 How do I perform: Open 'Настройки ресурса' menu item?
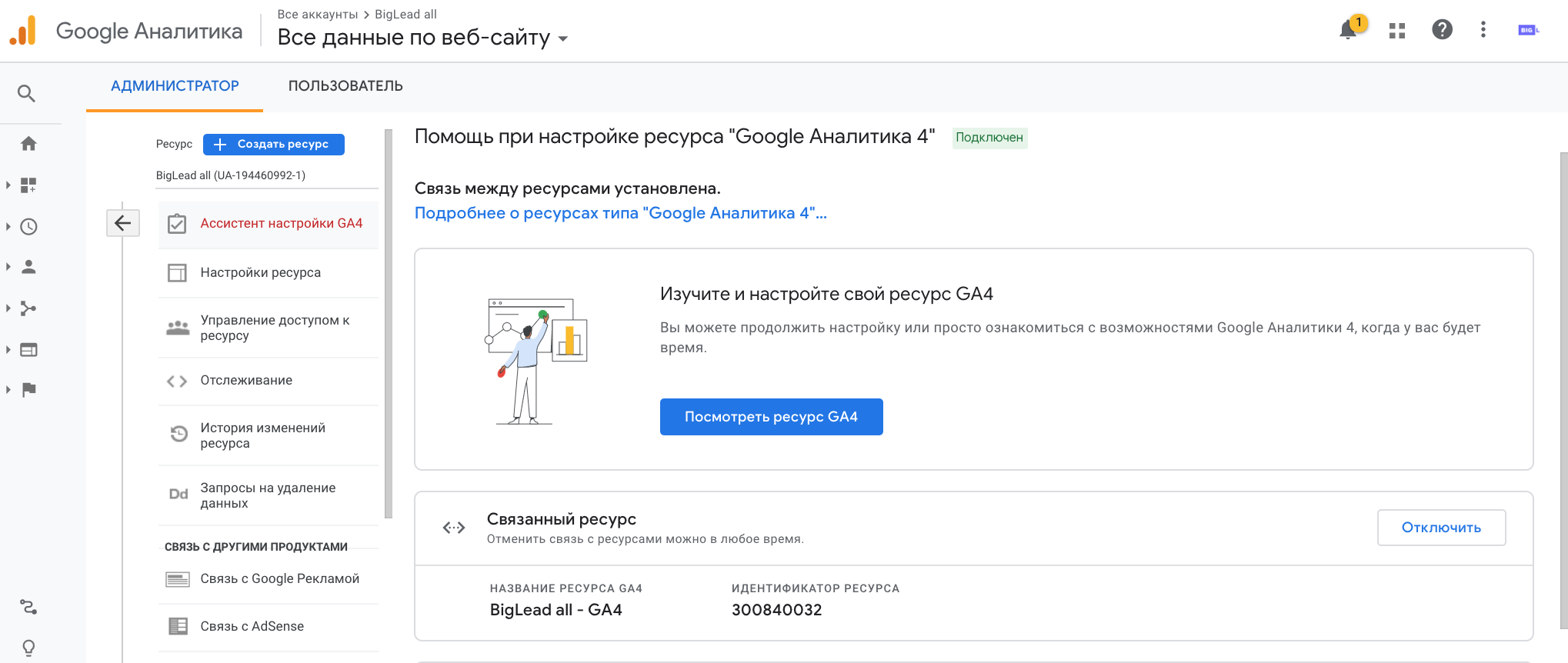tap(260, 272)
